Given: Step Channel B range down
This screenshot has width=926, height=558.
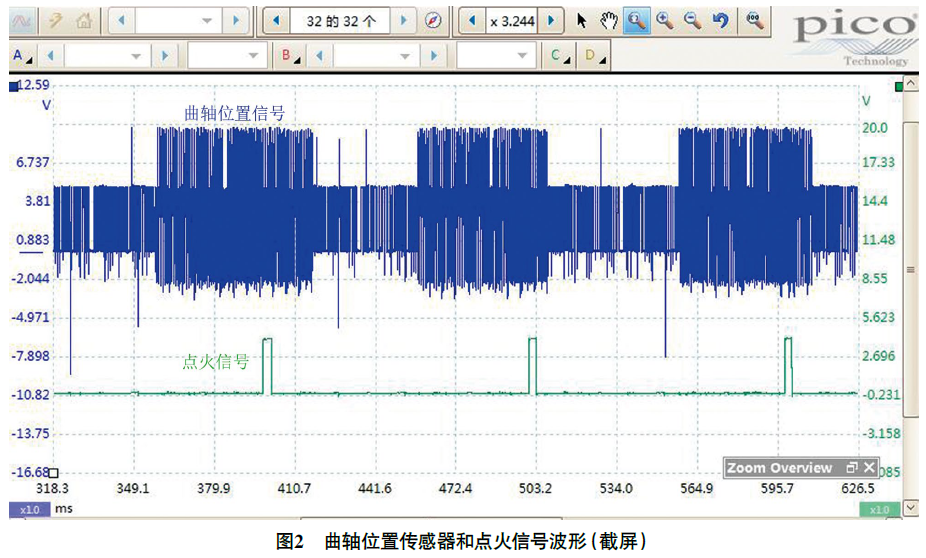Looking at the screenshot, I should [x=319, y=56].
